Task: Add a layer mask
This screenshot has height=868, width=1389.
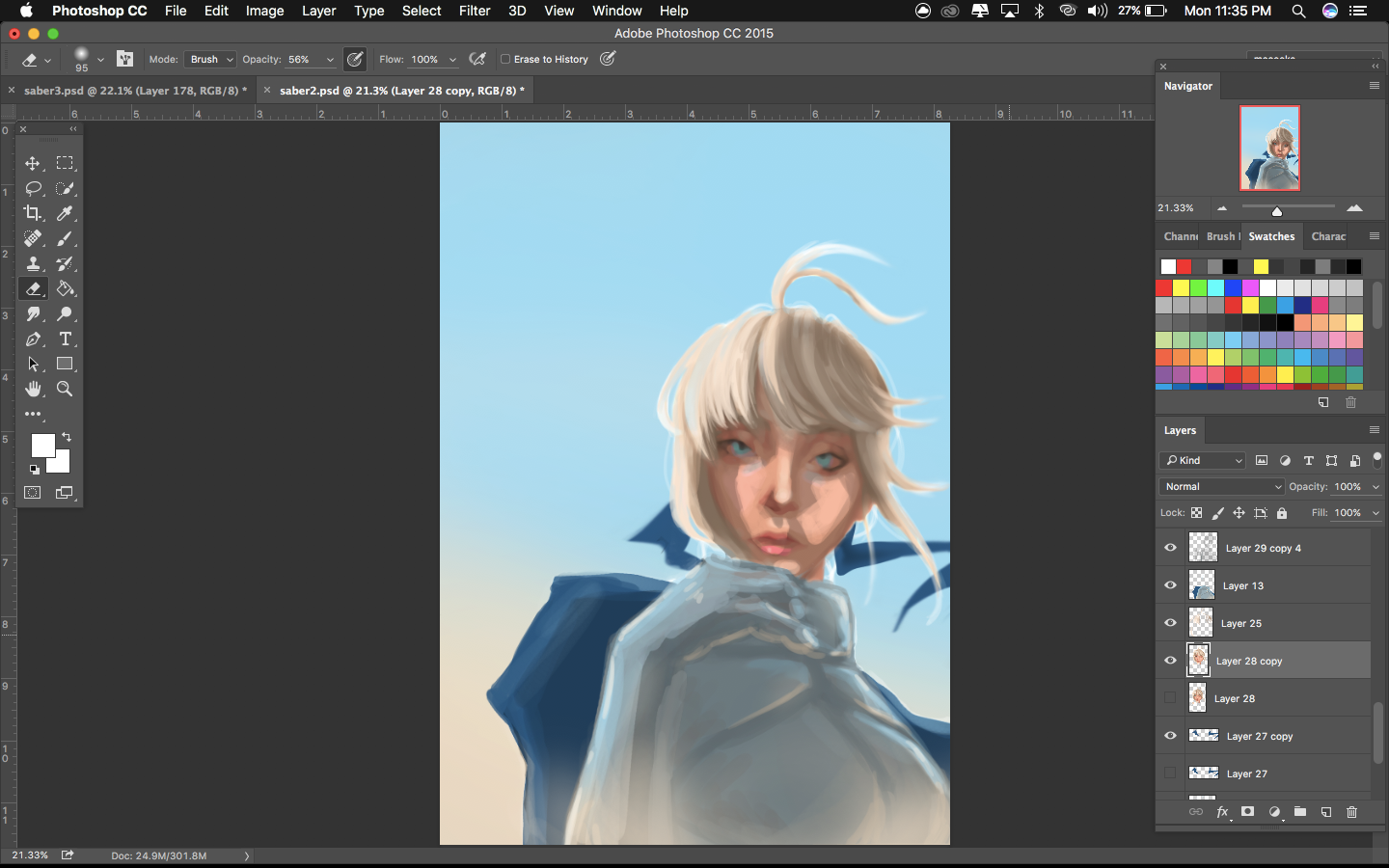Action: point(1247,812)
